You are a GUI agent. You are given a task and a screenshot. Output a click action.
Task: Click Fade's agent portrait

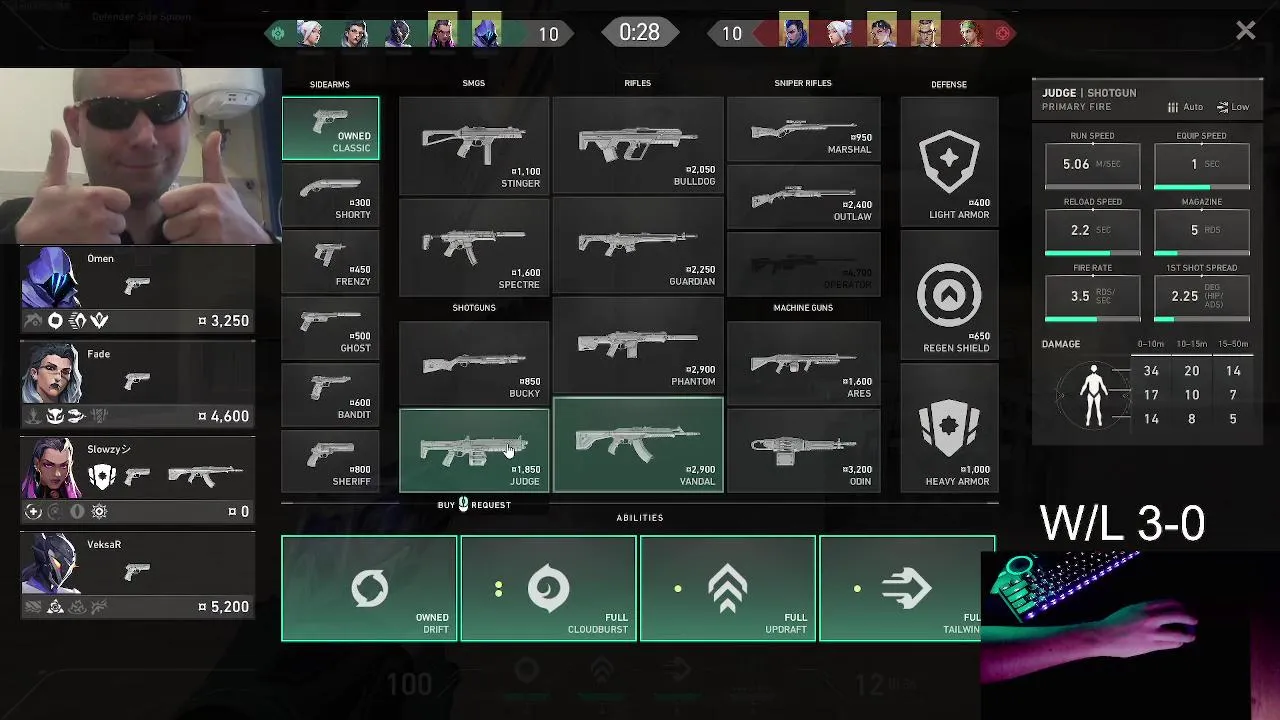point(51,373)
